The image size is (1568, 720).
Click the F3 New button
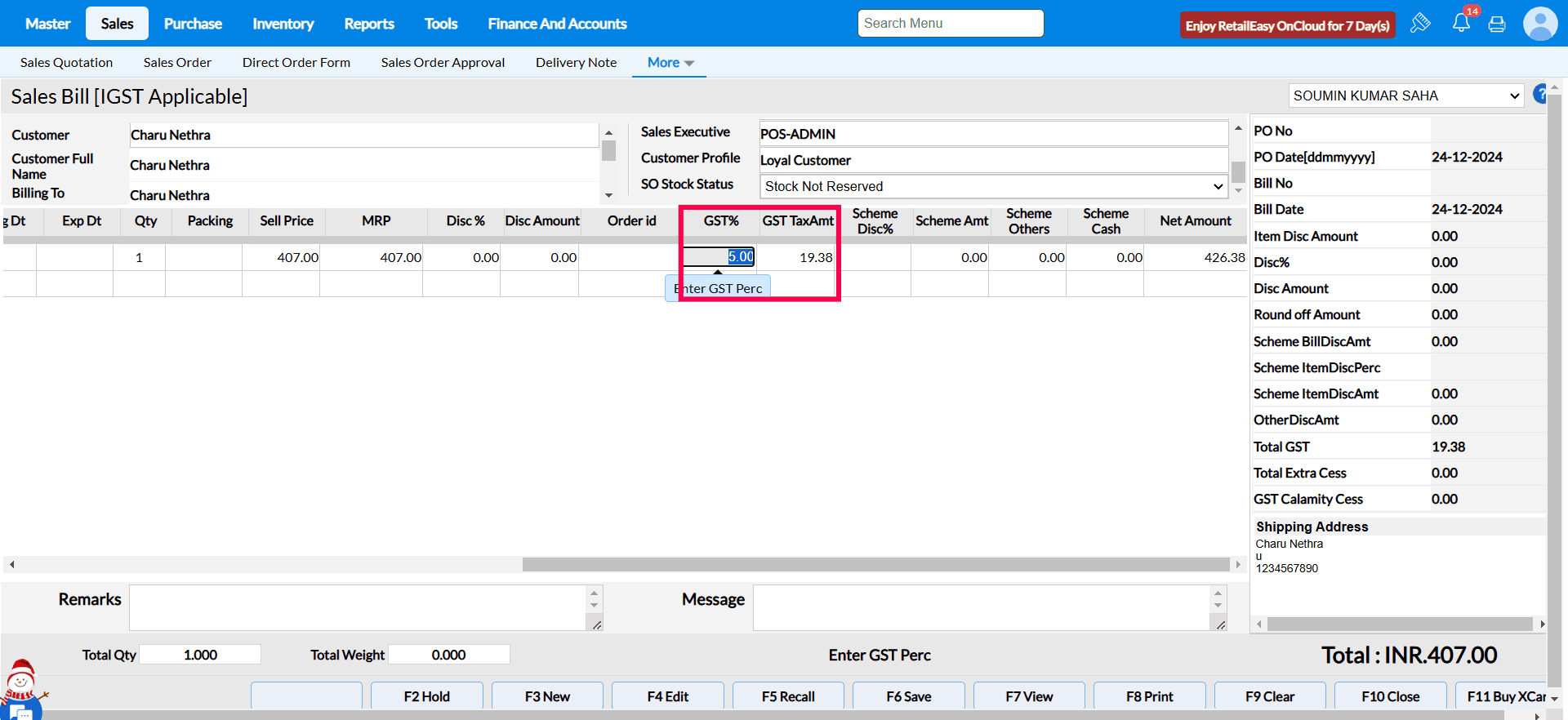(x=547, y=696)
